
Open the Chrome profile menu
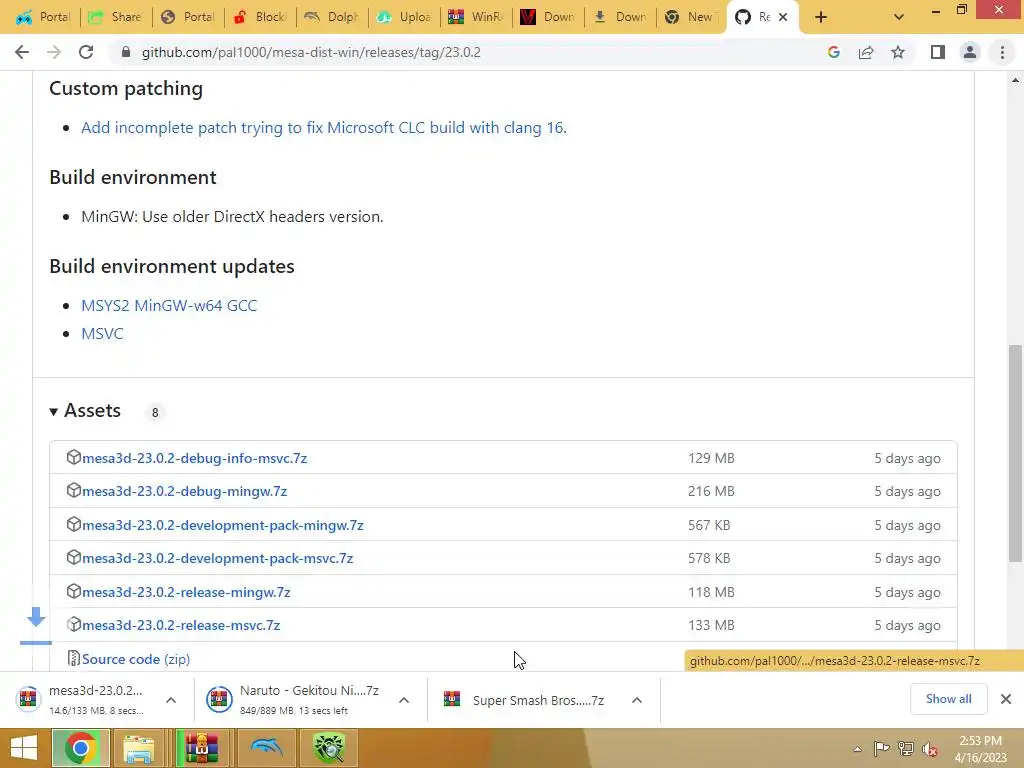970,52
